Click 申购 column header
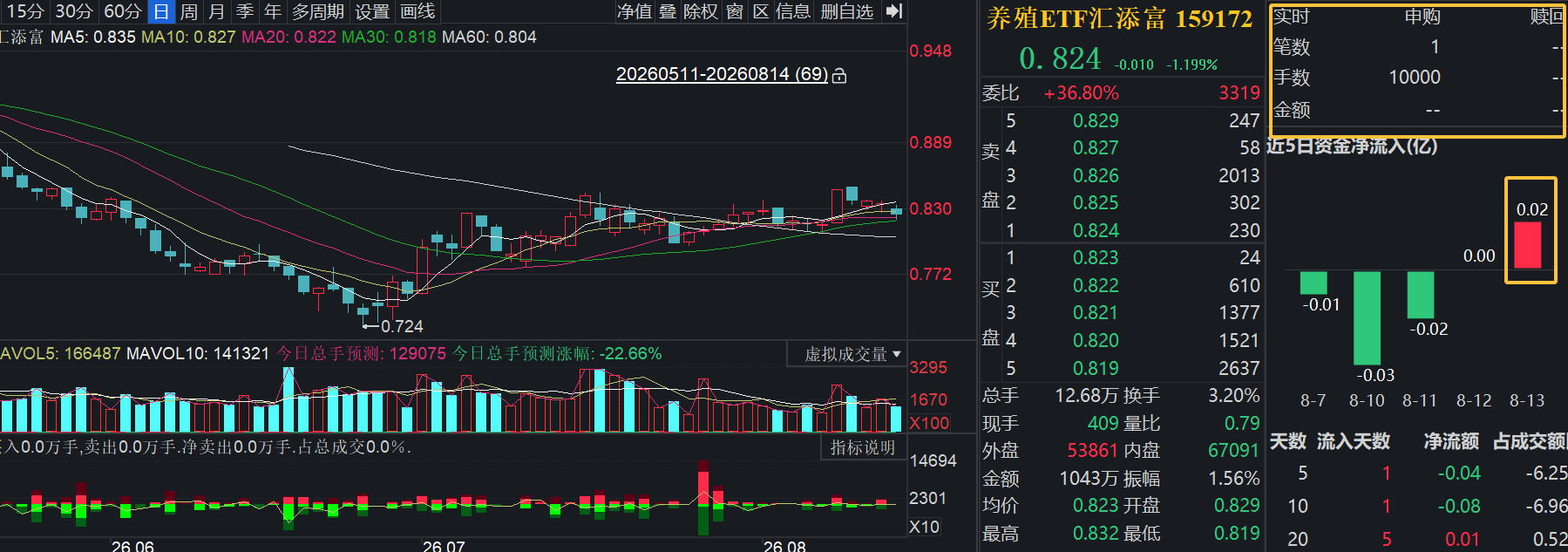The image size is (1568, 552). point(1422,16)
